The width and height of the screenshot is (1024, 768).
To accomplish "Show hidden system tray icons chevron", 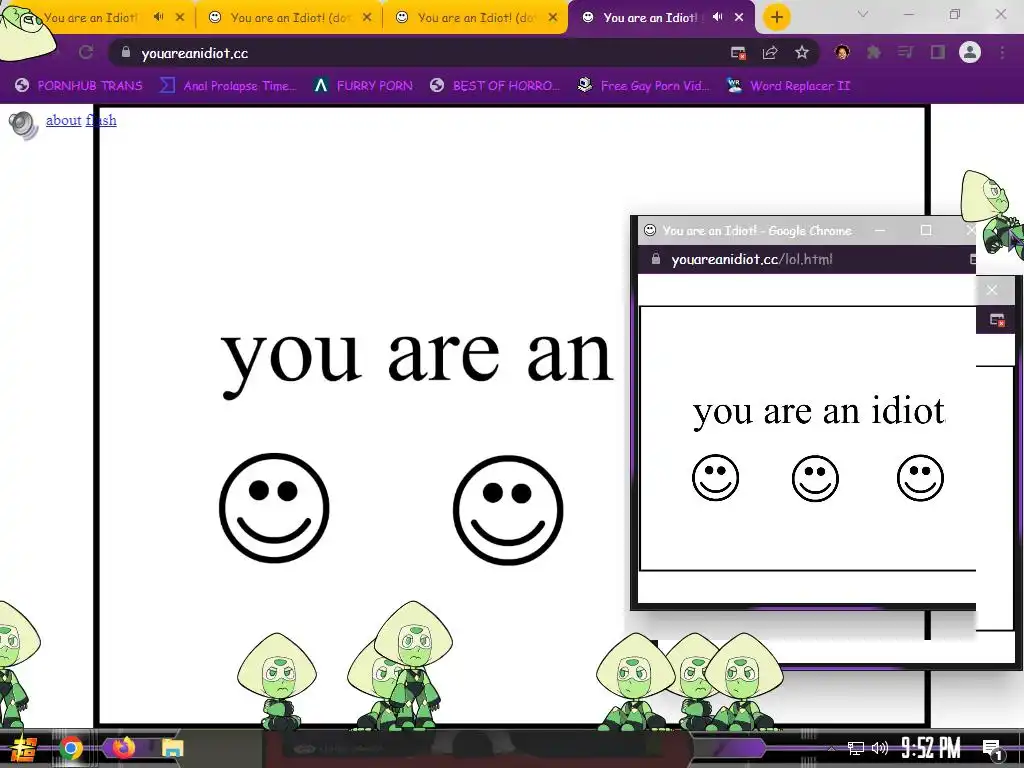I will [x=831, y=748].
